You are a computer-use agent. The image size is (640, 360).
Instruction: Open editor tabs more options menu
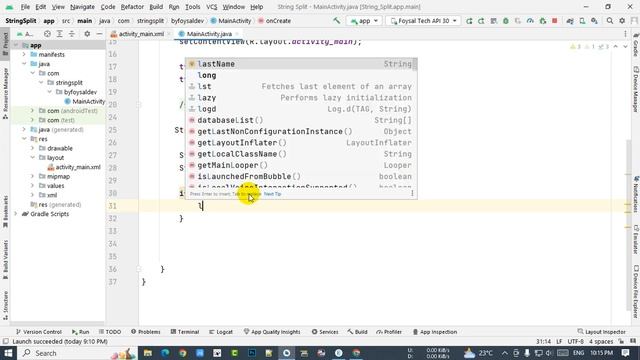625,34
